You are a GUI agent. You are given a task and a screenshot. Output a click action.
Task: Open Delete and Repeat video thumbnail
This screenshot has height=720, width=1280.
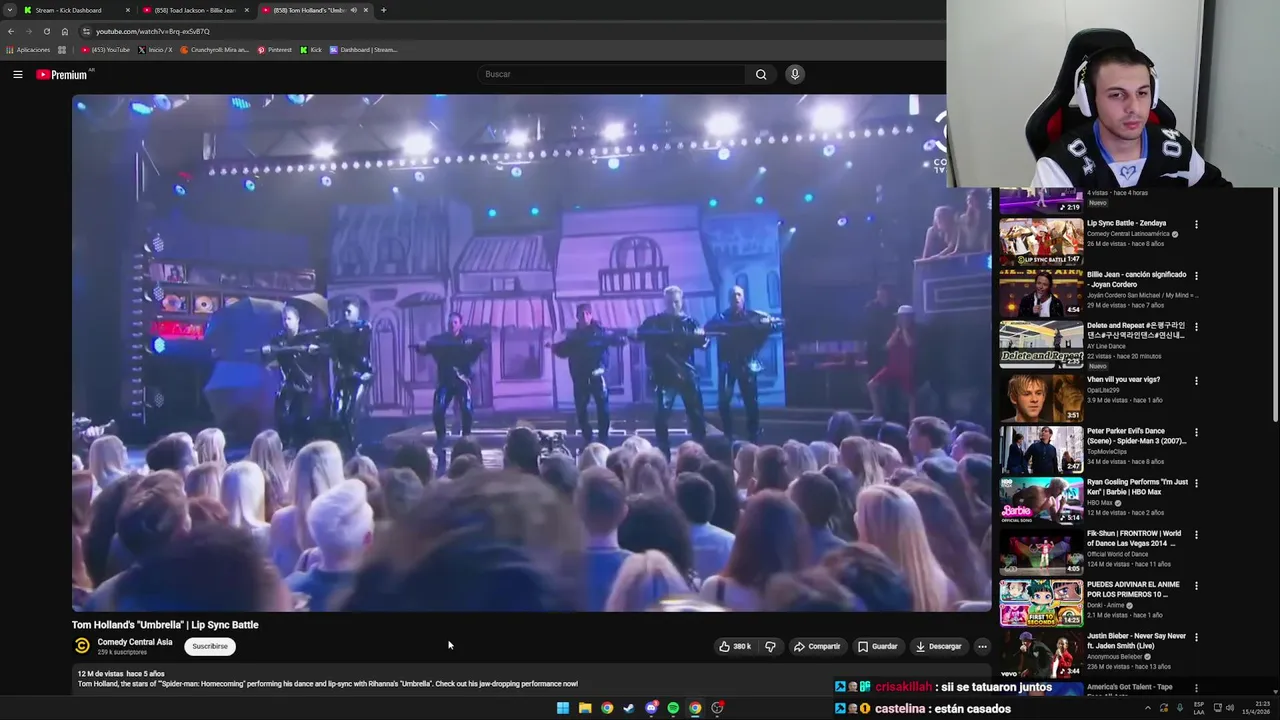tap(1041, 344)
